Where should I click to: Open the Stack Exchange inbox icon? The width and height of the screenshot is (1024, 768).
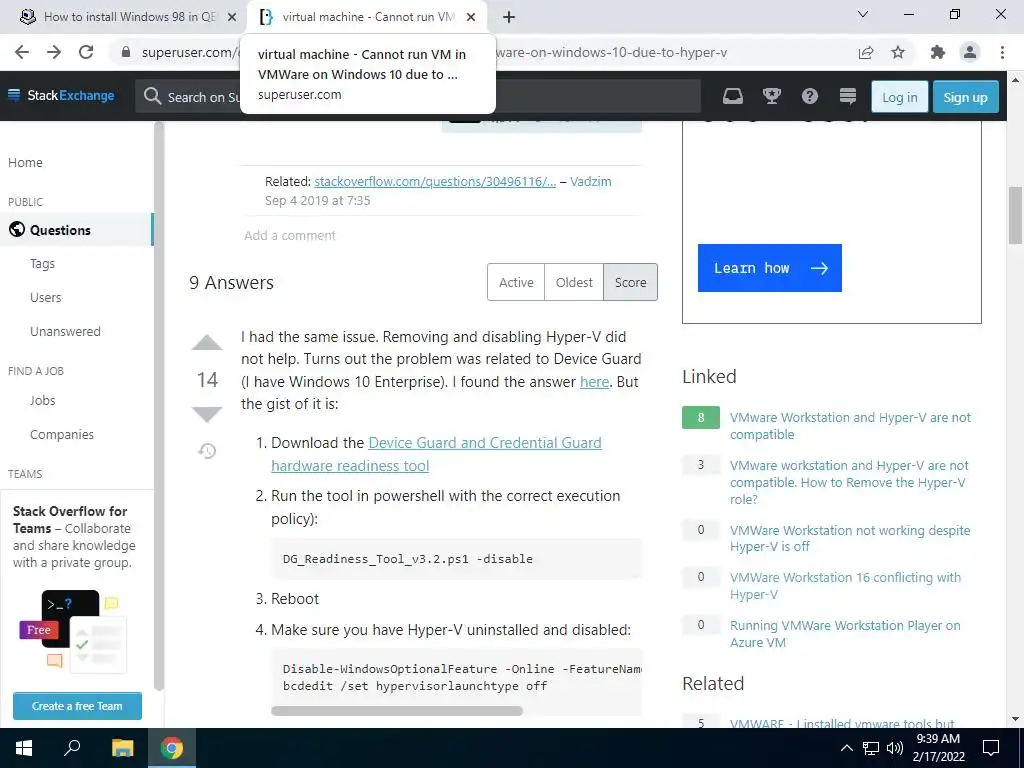[x=733, y=97]
